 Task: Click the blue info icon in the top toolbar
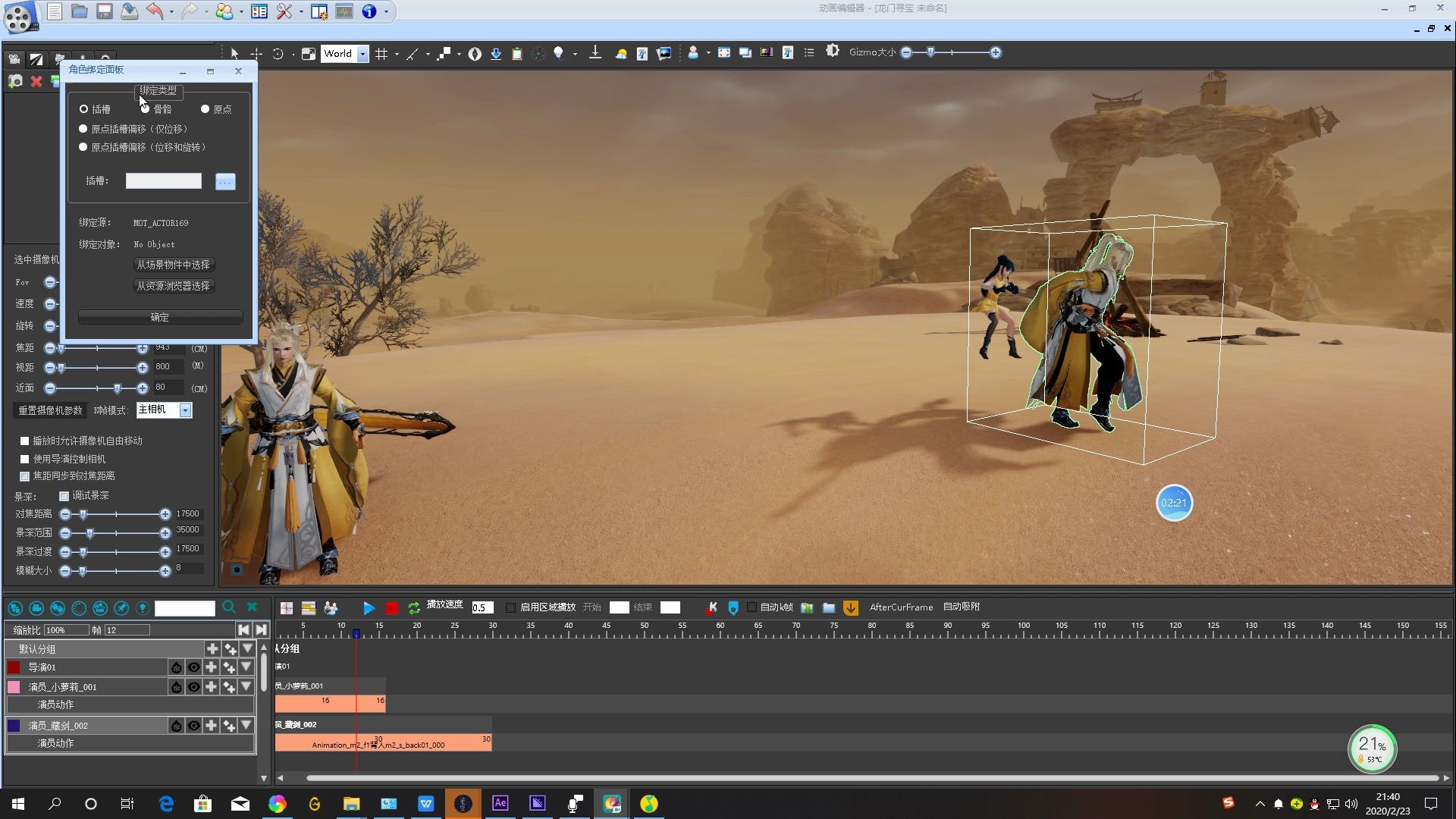click(369, 11)
